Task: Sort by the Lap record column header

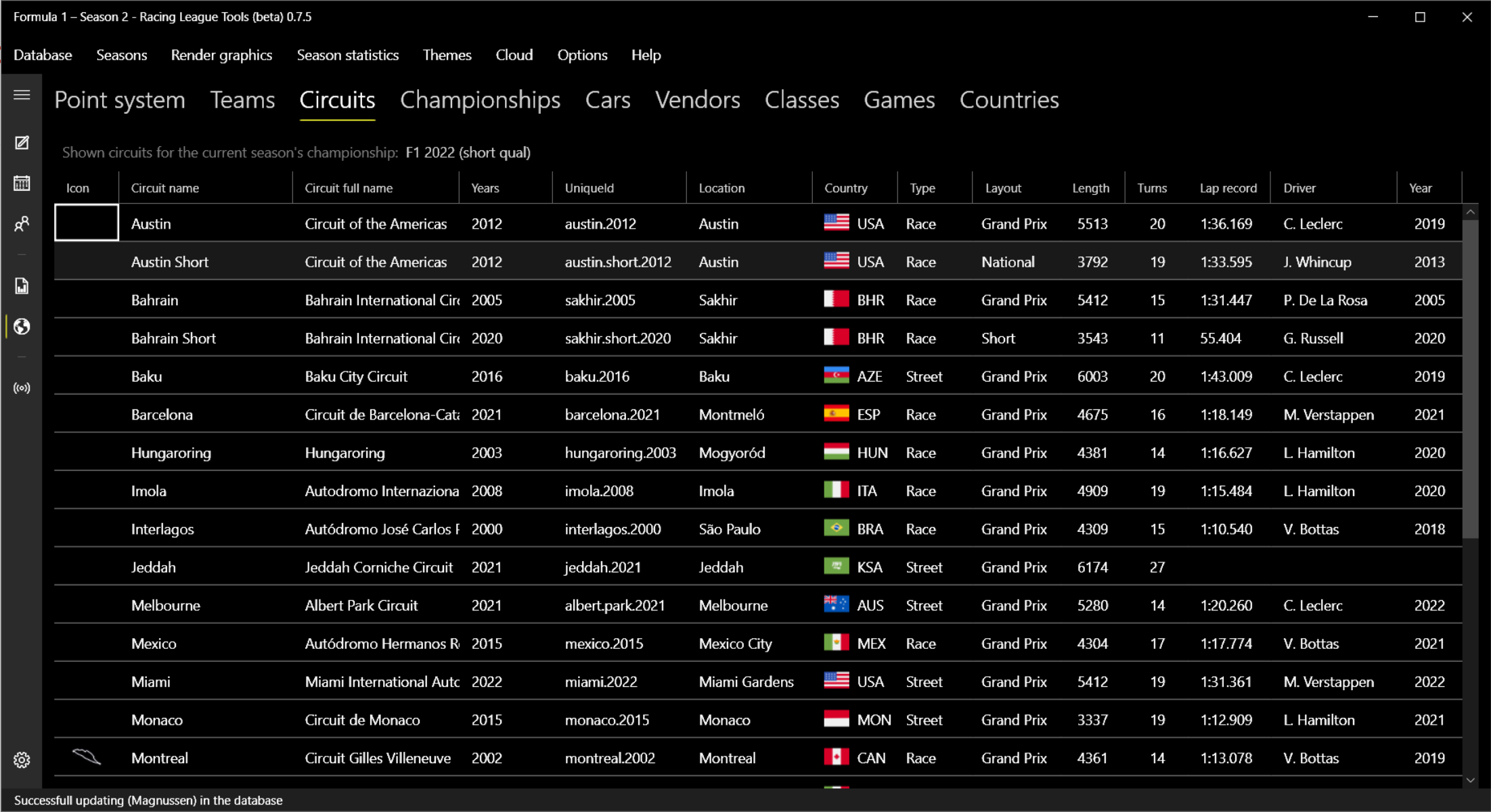Action: (1228, 188)
